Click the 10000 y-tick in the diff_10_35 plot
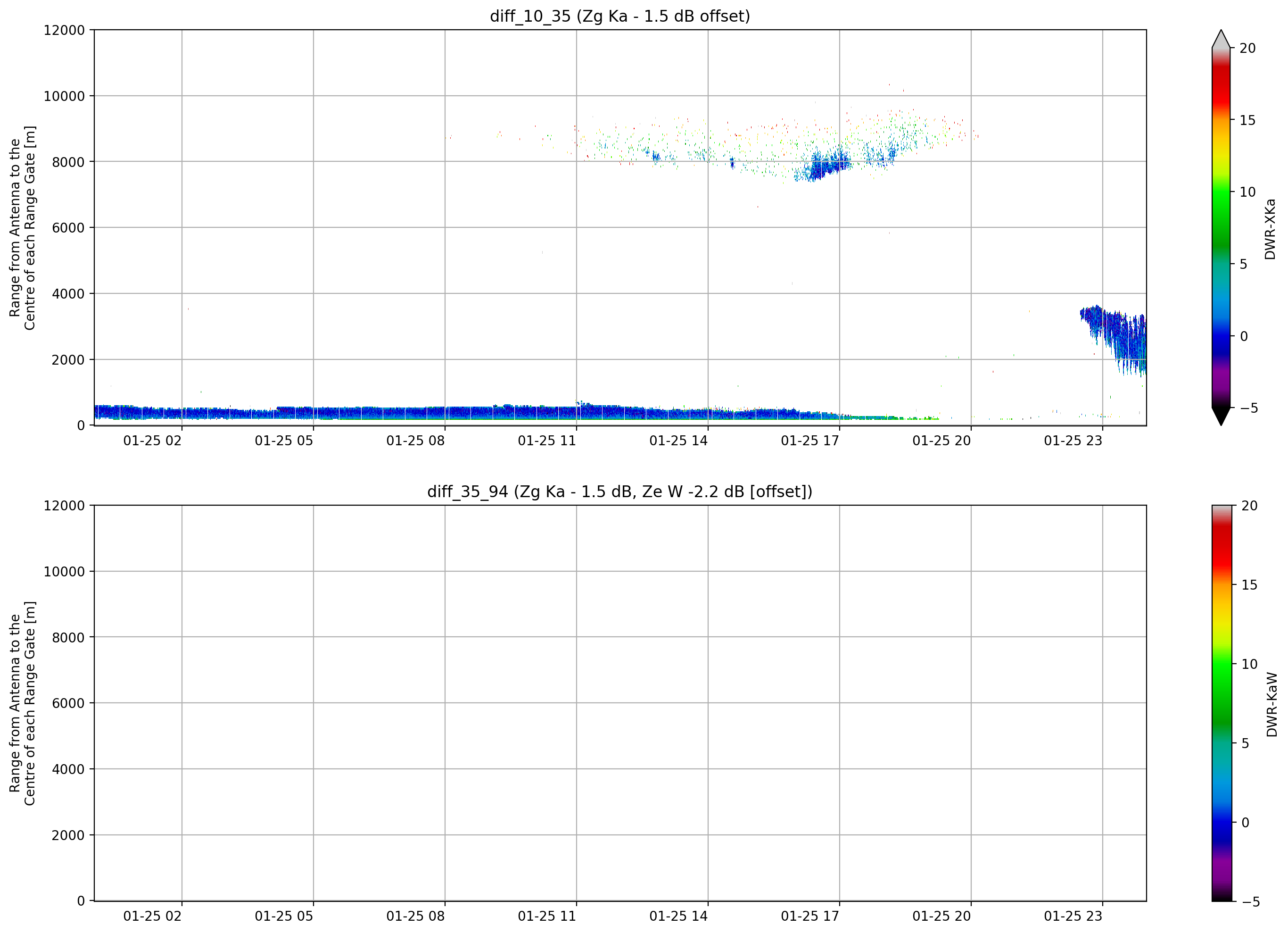Image resolution: width=1288 pixels, height=933 pixels. (64, 96)
